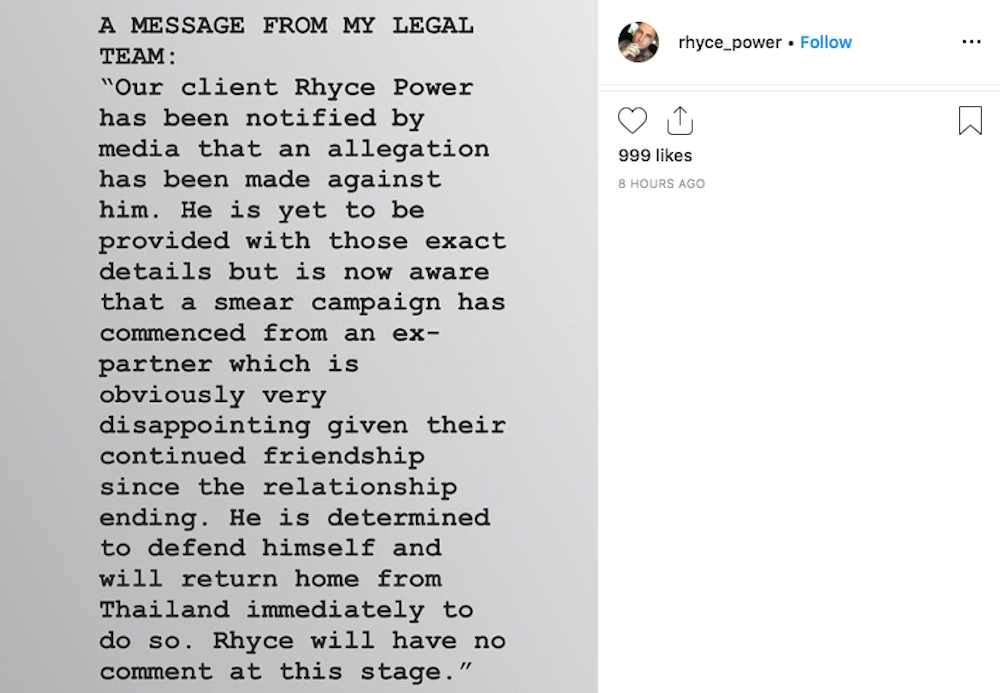Open the post permalink via 8 HOURS AGO

(x=661, y=183)
